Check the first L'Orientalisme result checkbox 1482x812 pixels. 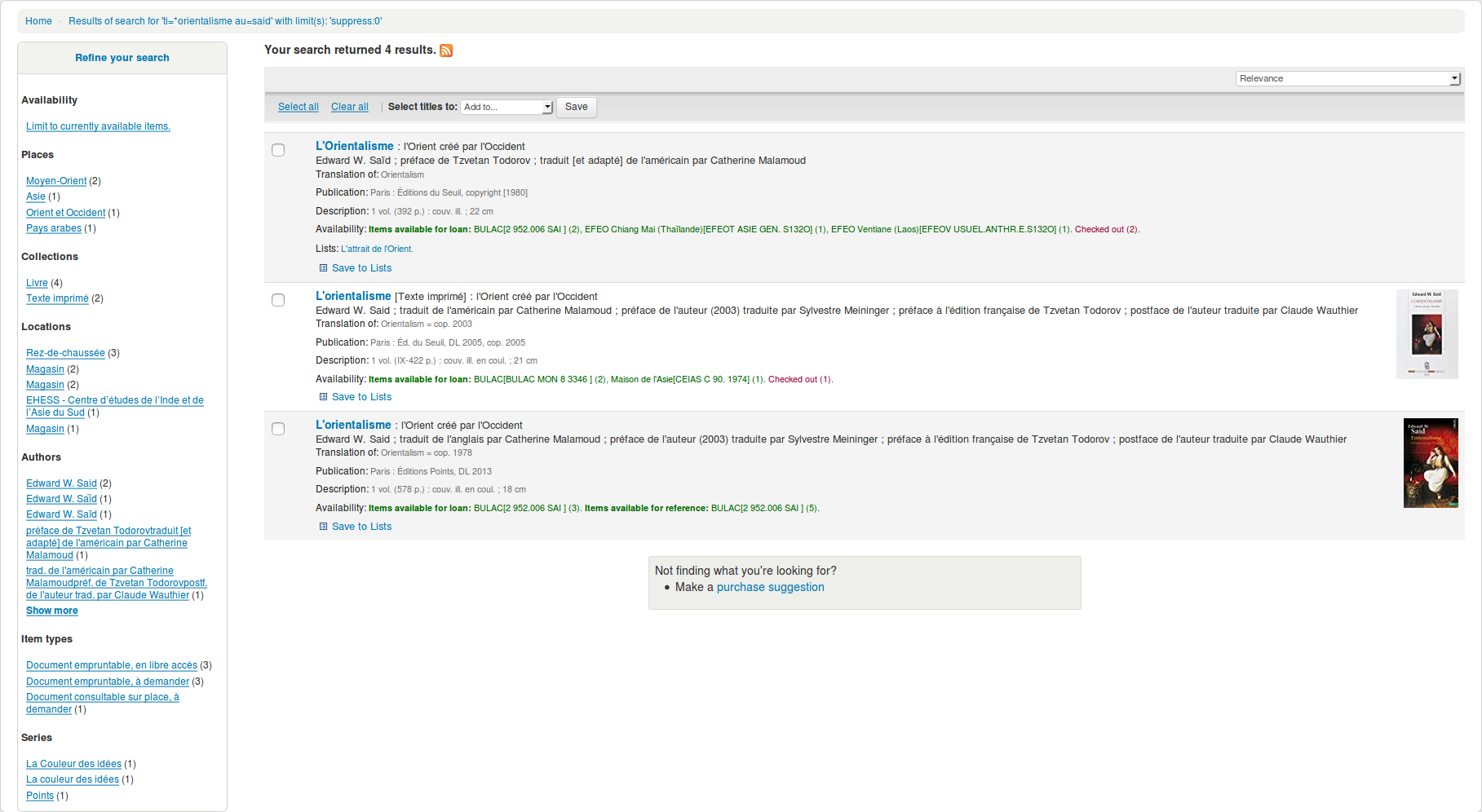click(278, 150)
